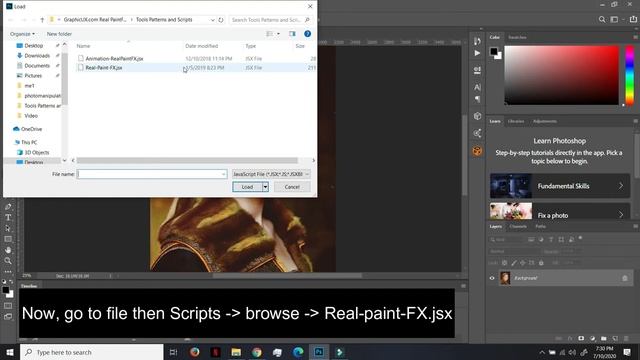Click the Background layer thumbnail

coord(505,278)
